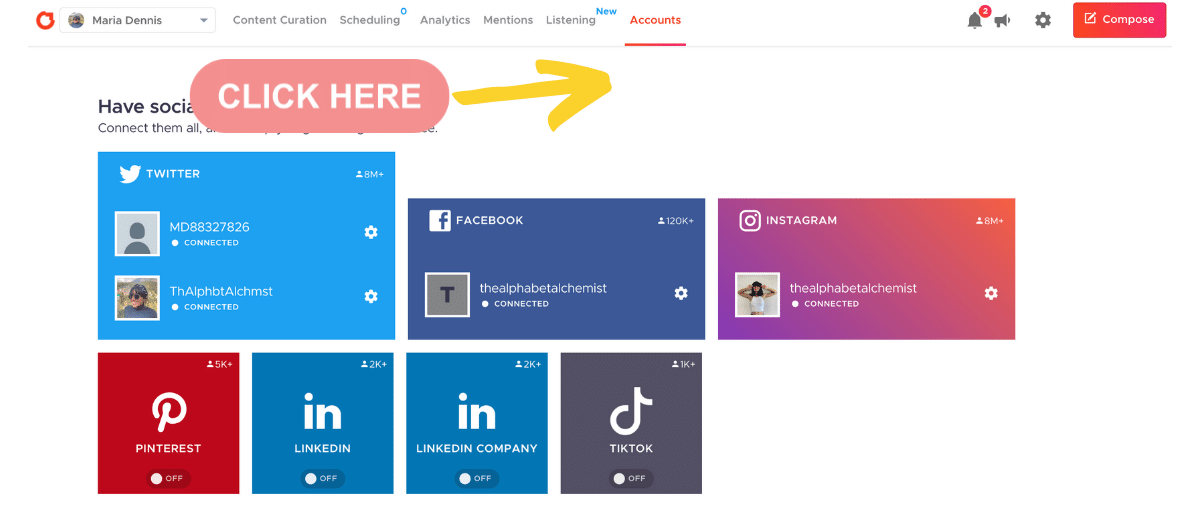Click the Instagram camera logo icon
Viewport: 1200px width, 510px height.
pyautogui.click(x=750, y=220)
